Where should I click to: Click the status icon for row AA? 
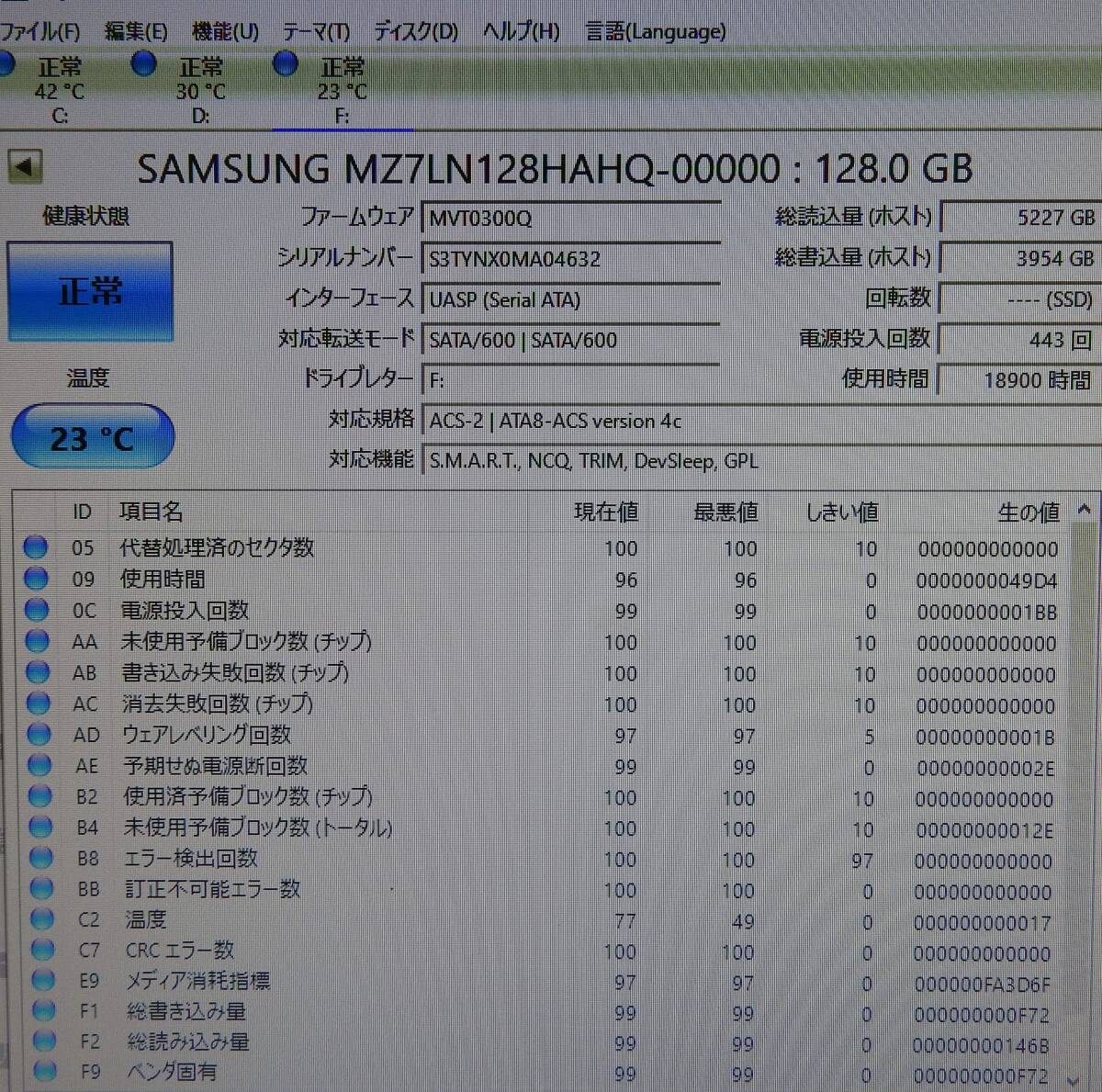38,641
